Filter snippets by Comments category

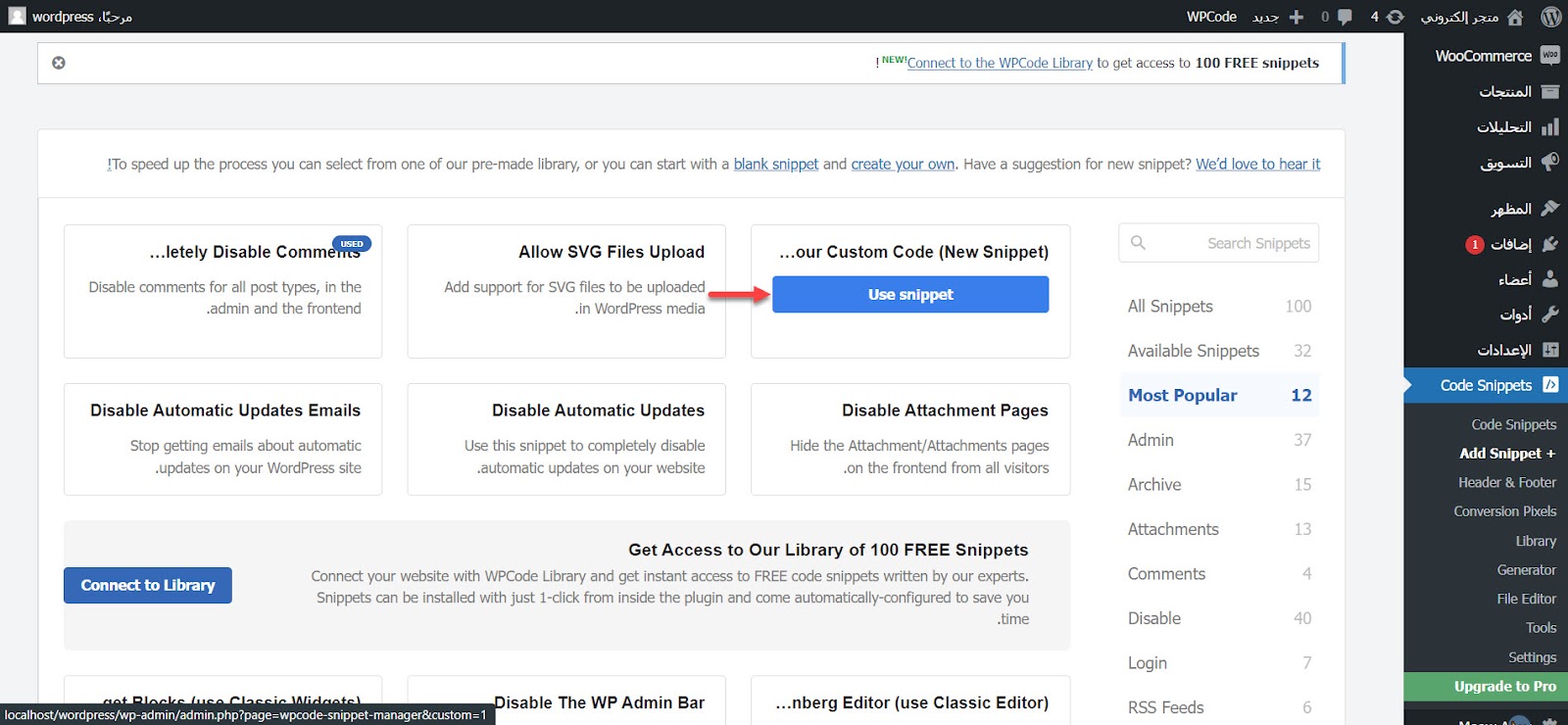[x=1219, y=574]
